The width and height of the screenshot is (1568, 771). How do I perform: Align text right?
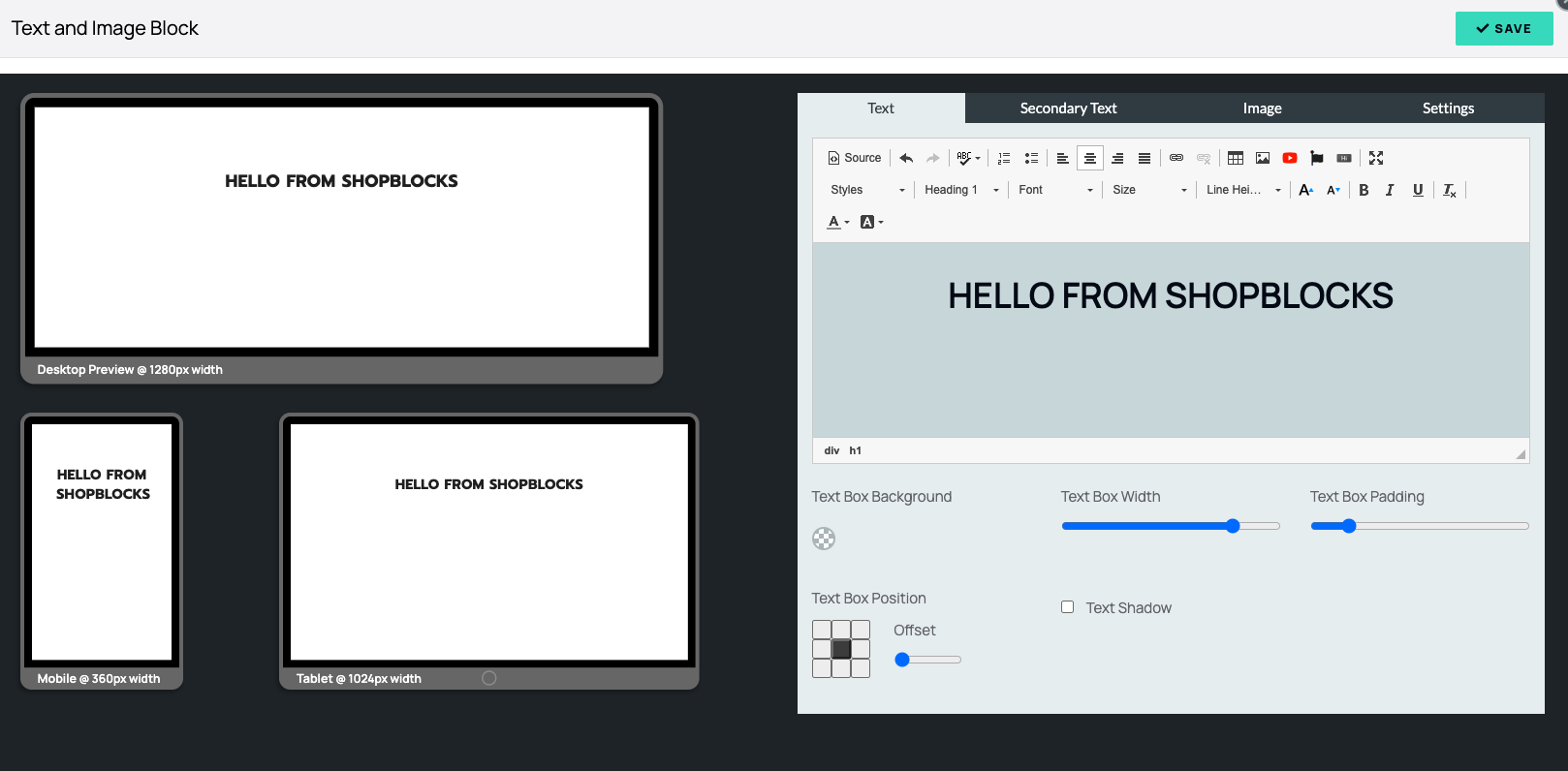[1117, 158]
